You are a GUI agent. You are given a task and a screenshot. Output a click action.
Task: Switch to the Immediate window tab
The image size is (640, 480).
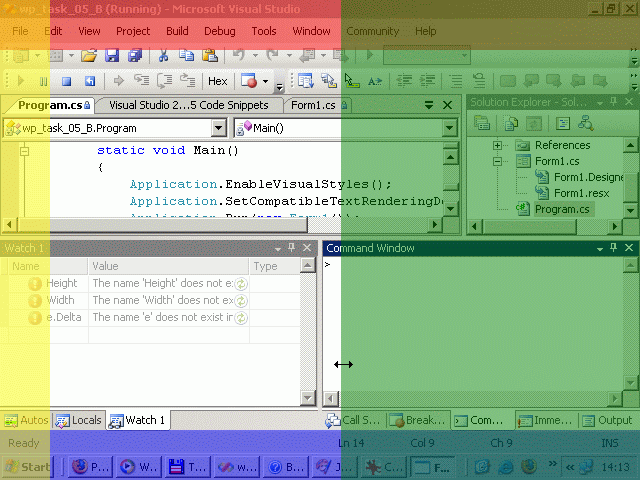click(x=546, y=420)
